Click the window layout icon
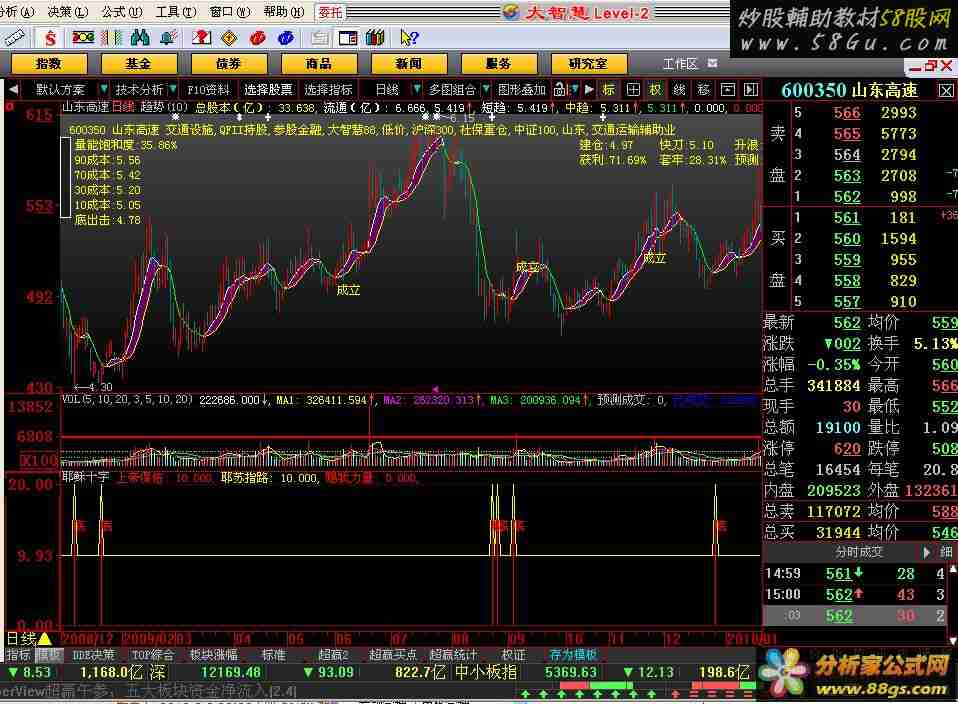 pos(348,38)
